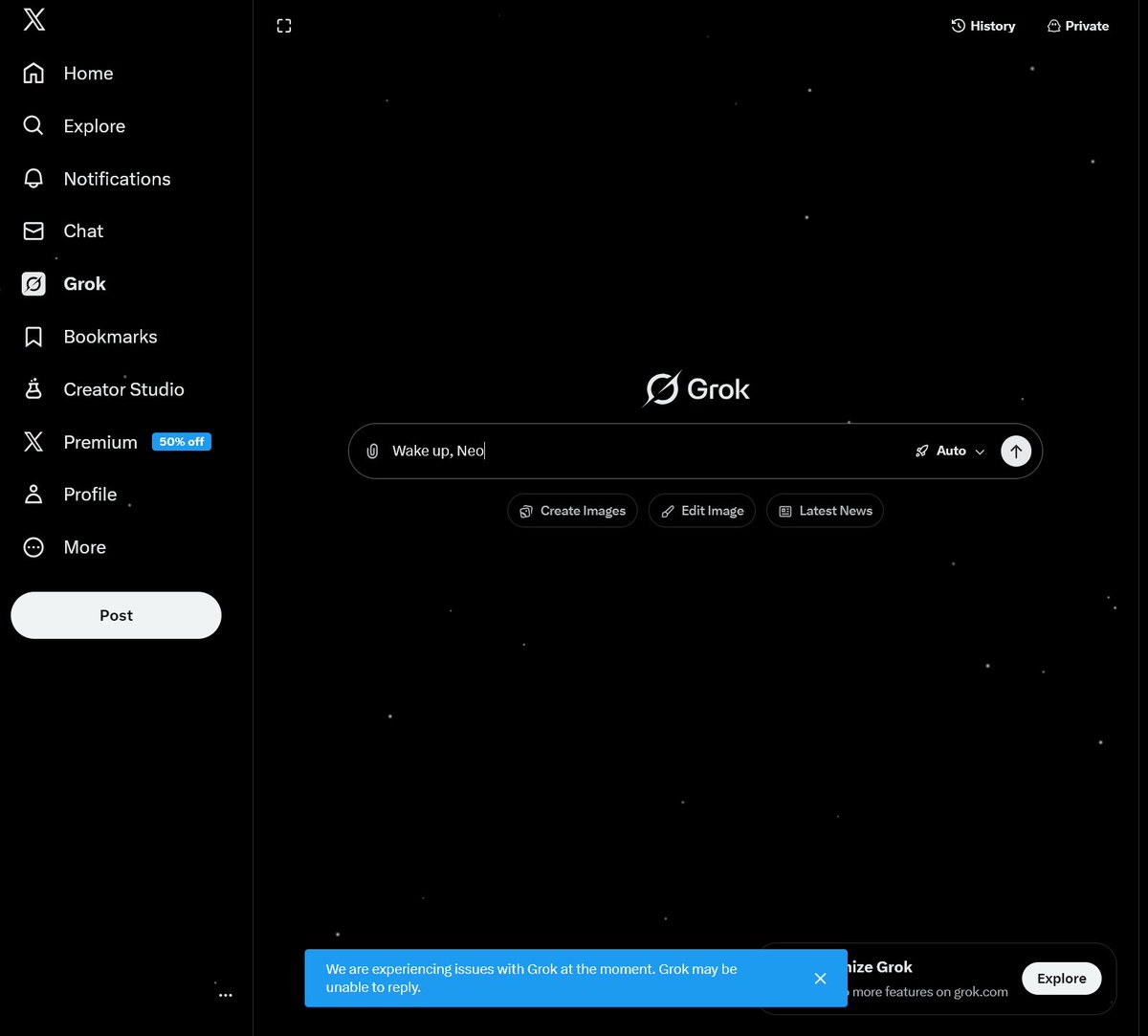The height and width of the screenshot is (1036, 1148).
Task: Focus the prompt field with 'Wake up, Neo'
Action: [x=646, y=451]
